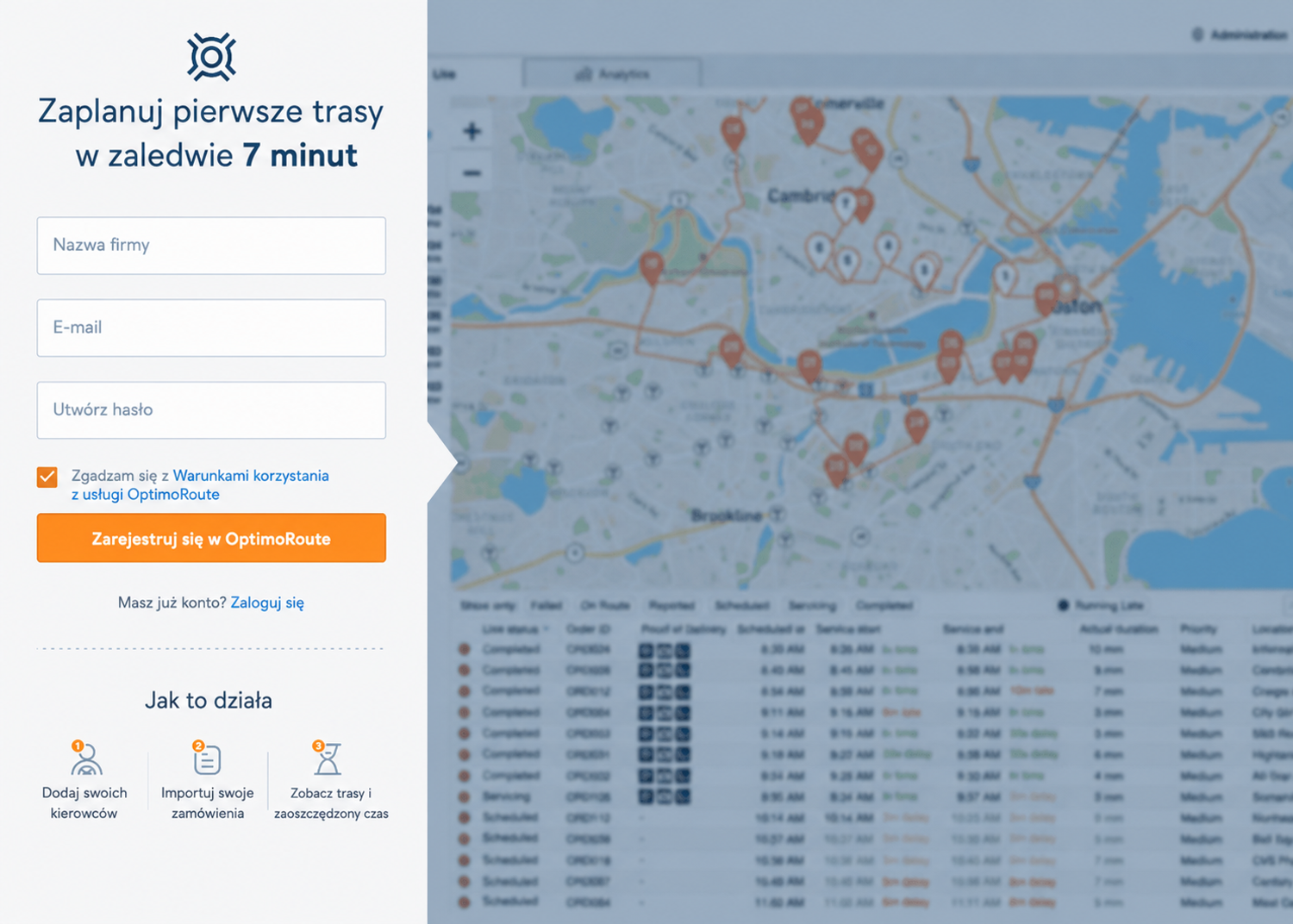Viewport: 1293px width, 924px height.
Task: Activate the 'Utwórz hasło' password field
Action: (211, 410)
